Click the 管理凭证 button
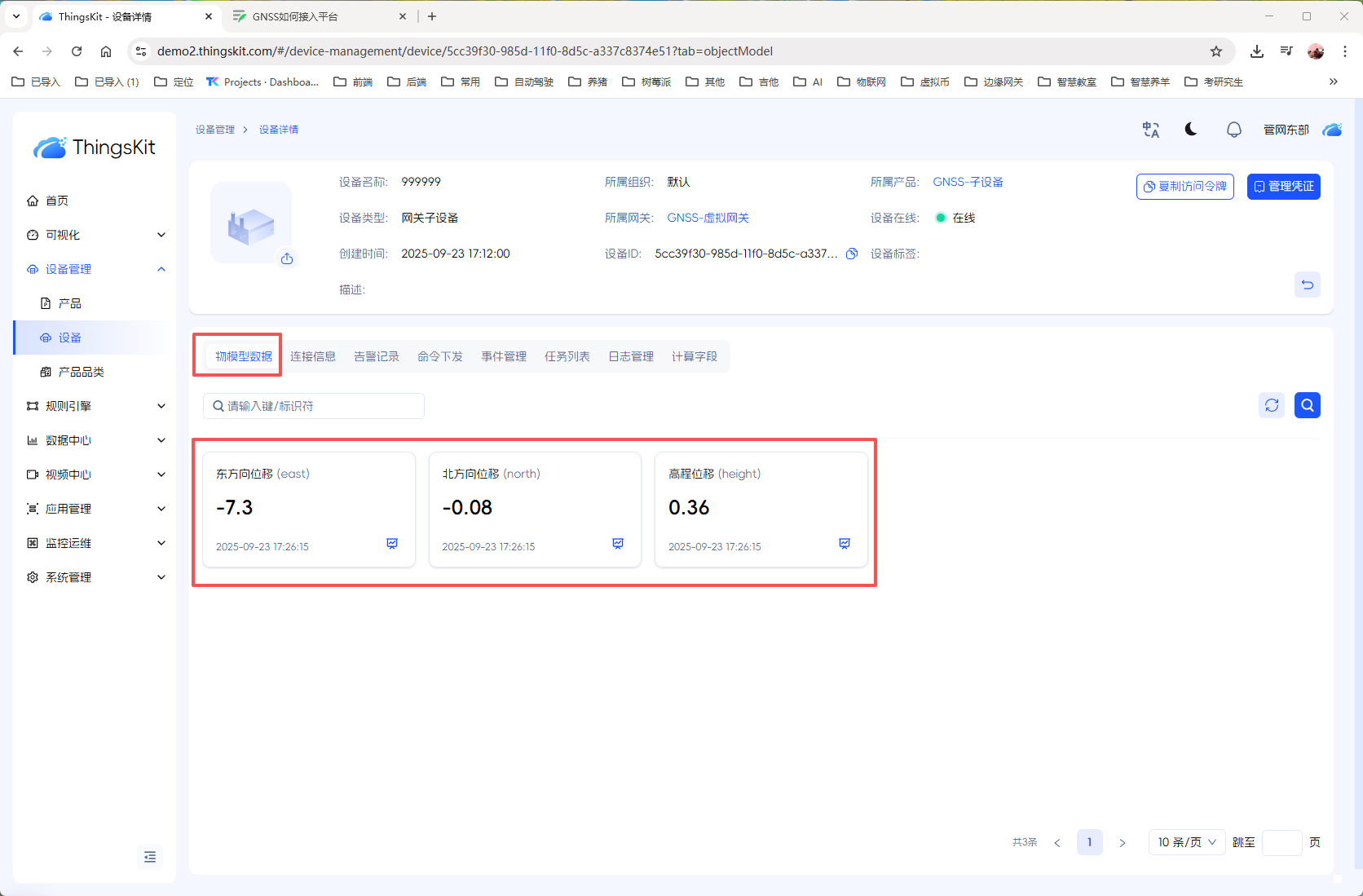This screenshot has height=896, width=1363. tap(1283, 187)
